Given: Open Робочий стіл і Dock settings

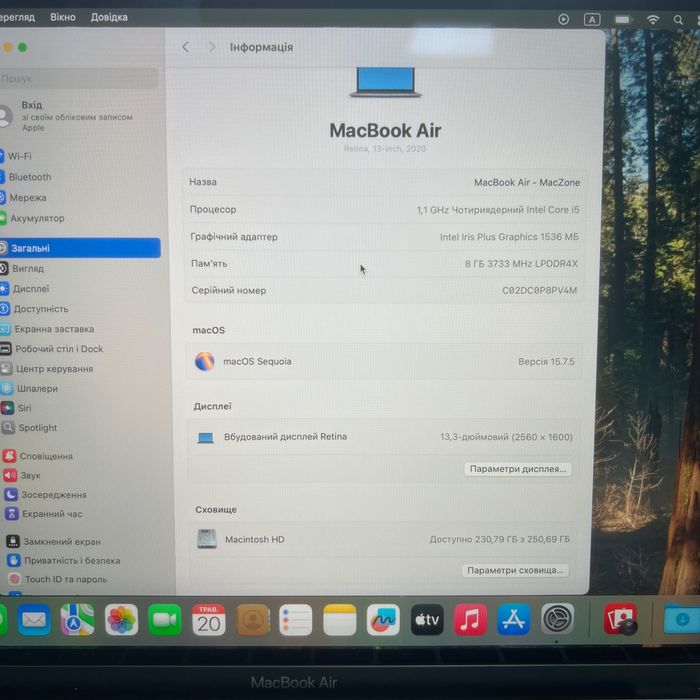Looking at the screenshot, I should (x=80, y=349).
